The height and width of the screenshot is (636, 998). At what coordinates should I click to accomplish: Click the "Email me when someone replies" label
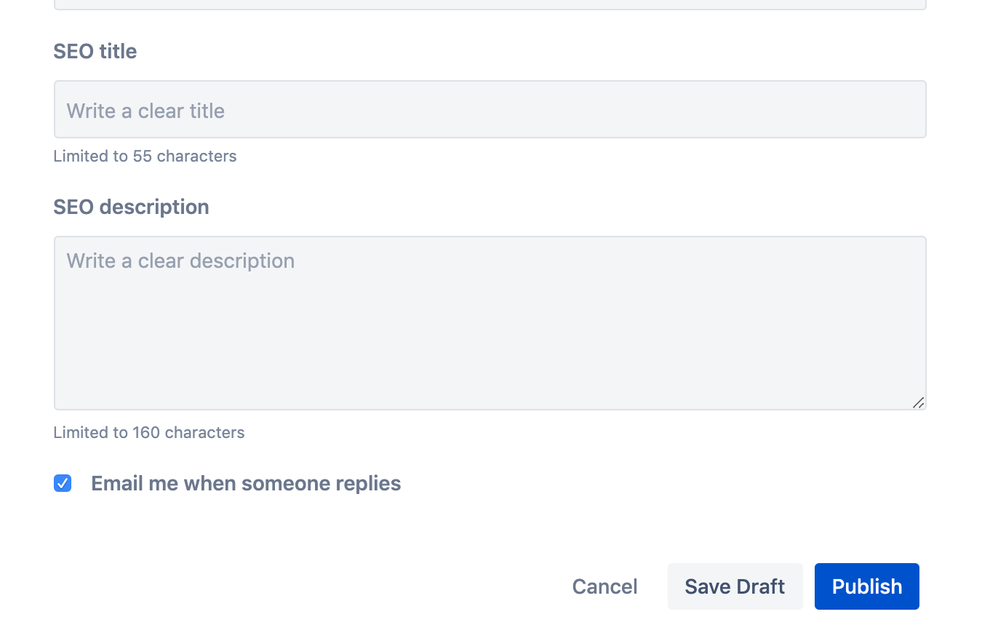point(244,483)
